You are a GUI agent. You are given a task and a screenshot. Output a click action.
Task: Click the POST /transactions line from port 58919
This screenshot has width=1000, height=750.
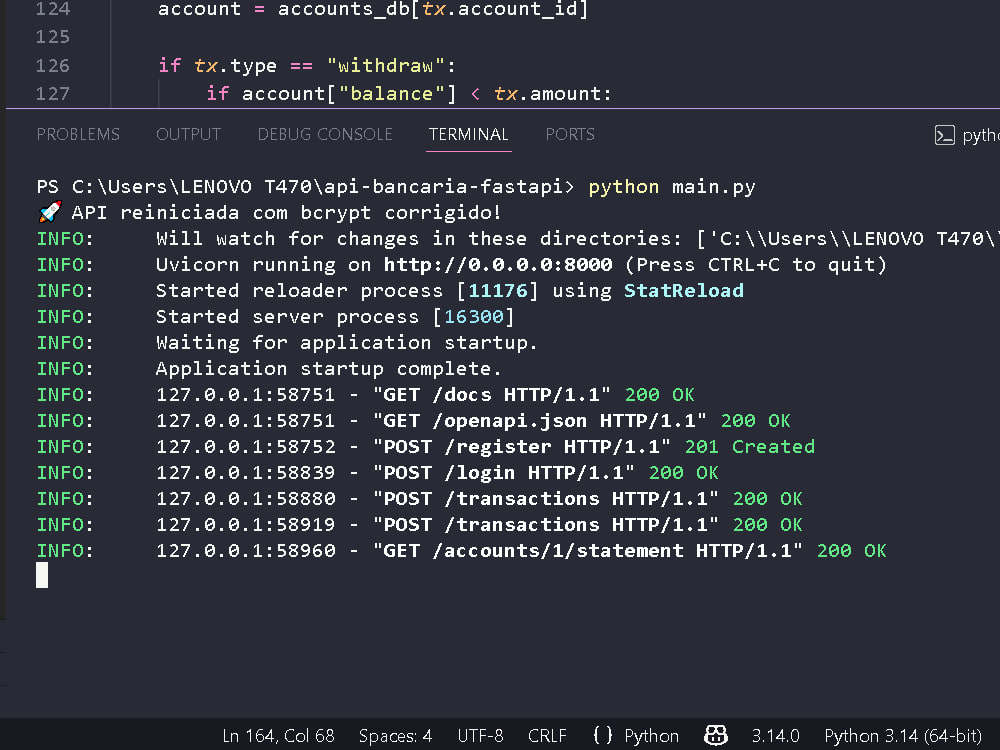[420, 525]
